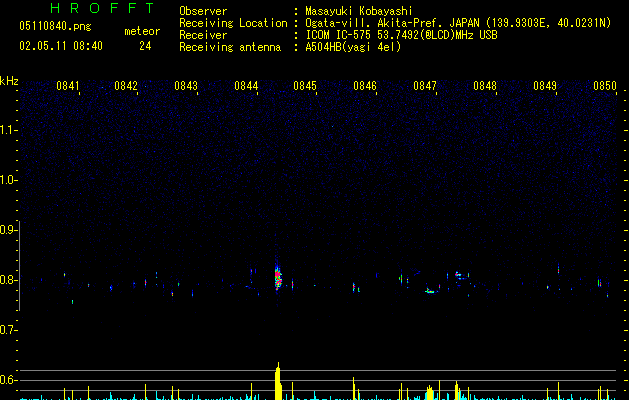Click the 1.0 kHz axis label

coord(8,181)
